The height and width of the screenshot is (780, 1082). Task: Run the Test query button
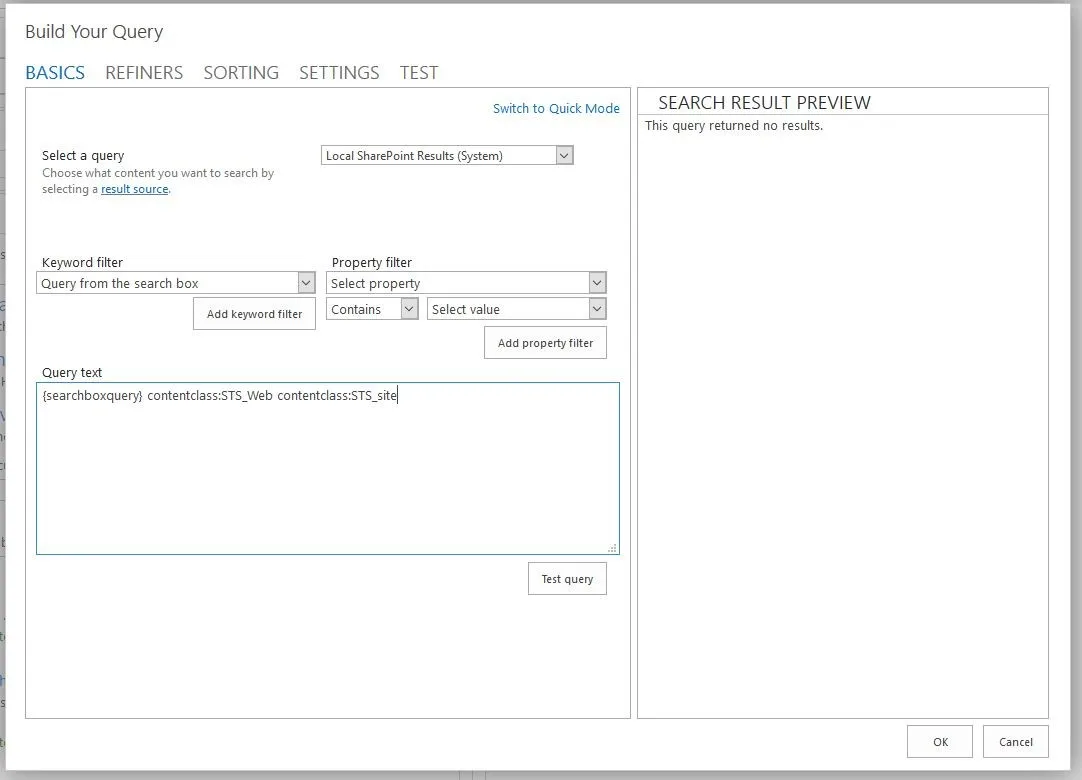[567, 579]
